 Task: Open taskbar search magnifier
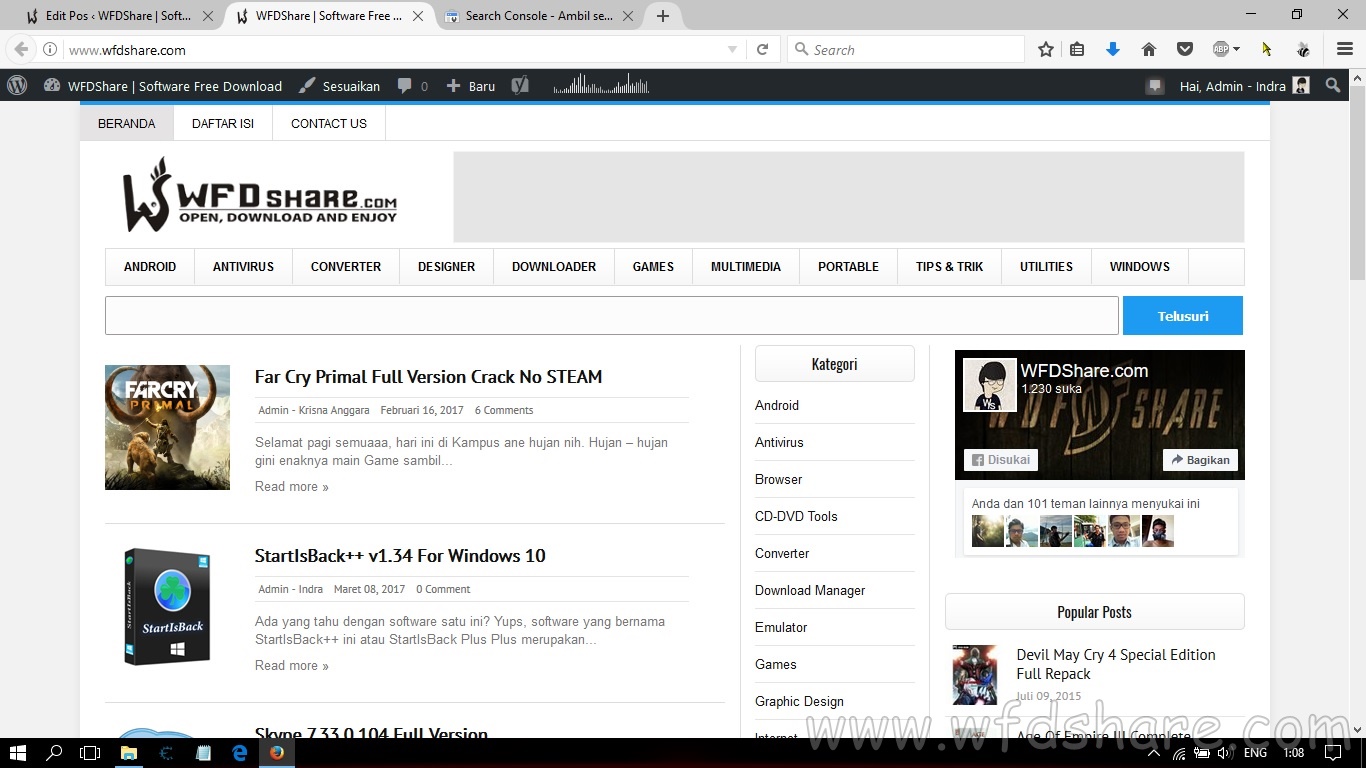tap(55, 752)
